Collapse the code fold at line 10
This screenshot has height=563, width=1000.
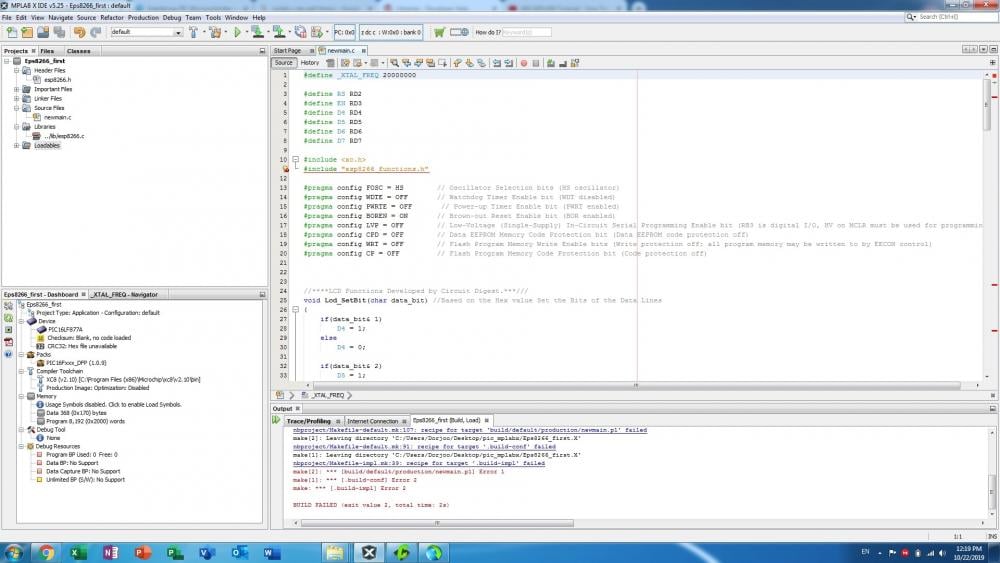(x=295, y=159)
